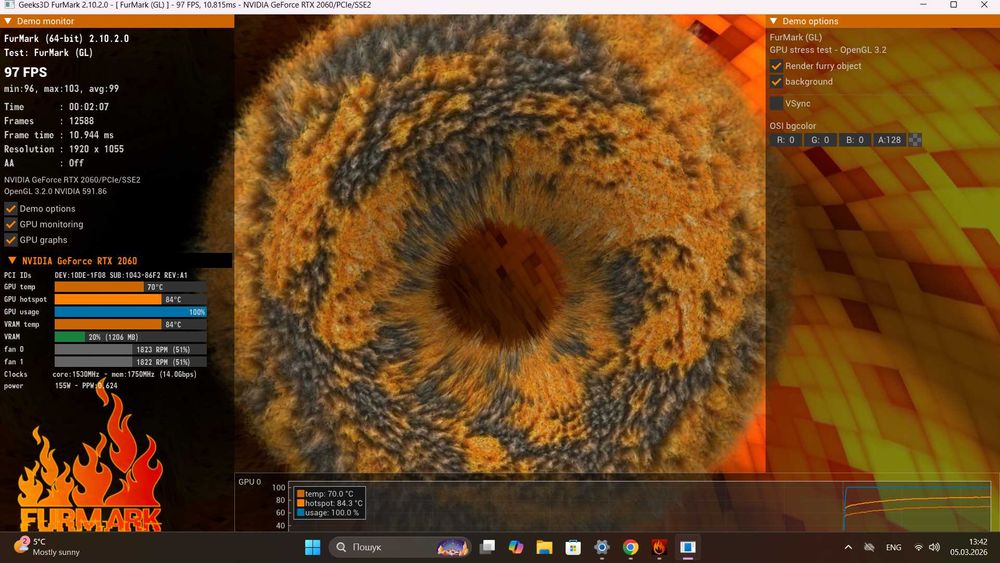
Task: Switch to FurMark flame taskbar icon
Action: 659,547
